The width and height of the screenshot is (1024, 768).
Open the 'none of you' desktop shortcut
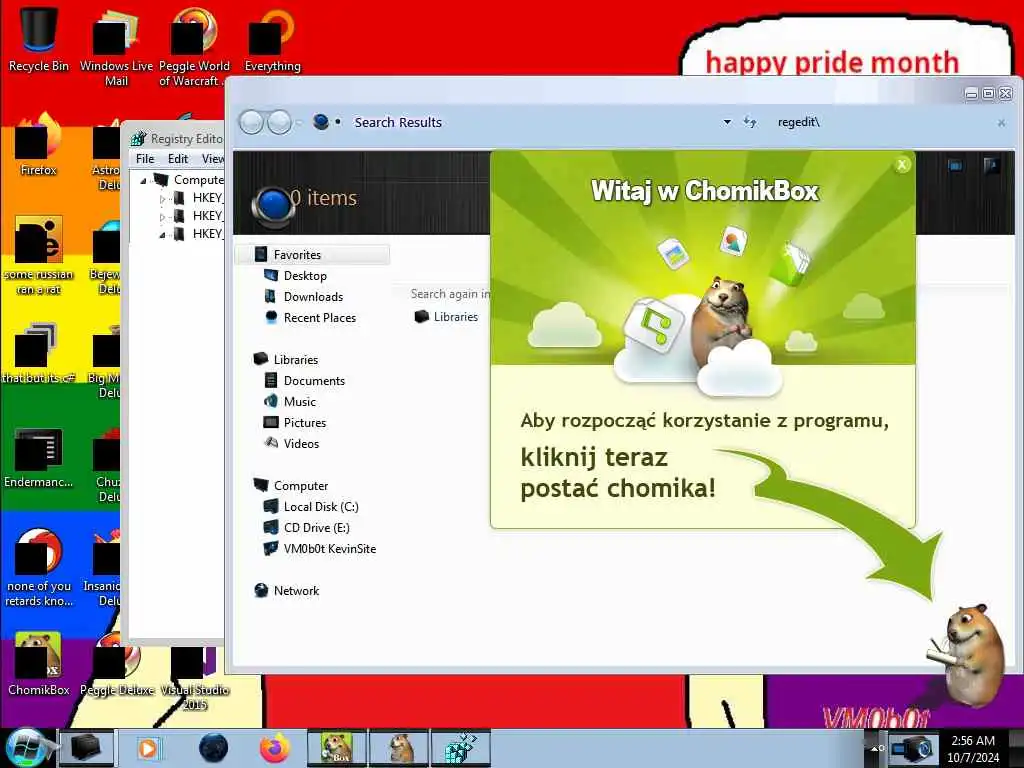[x=39, y=567]
